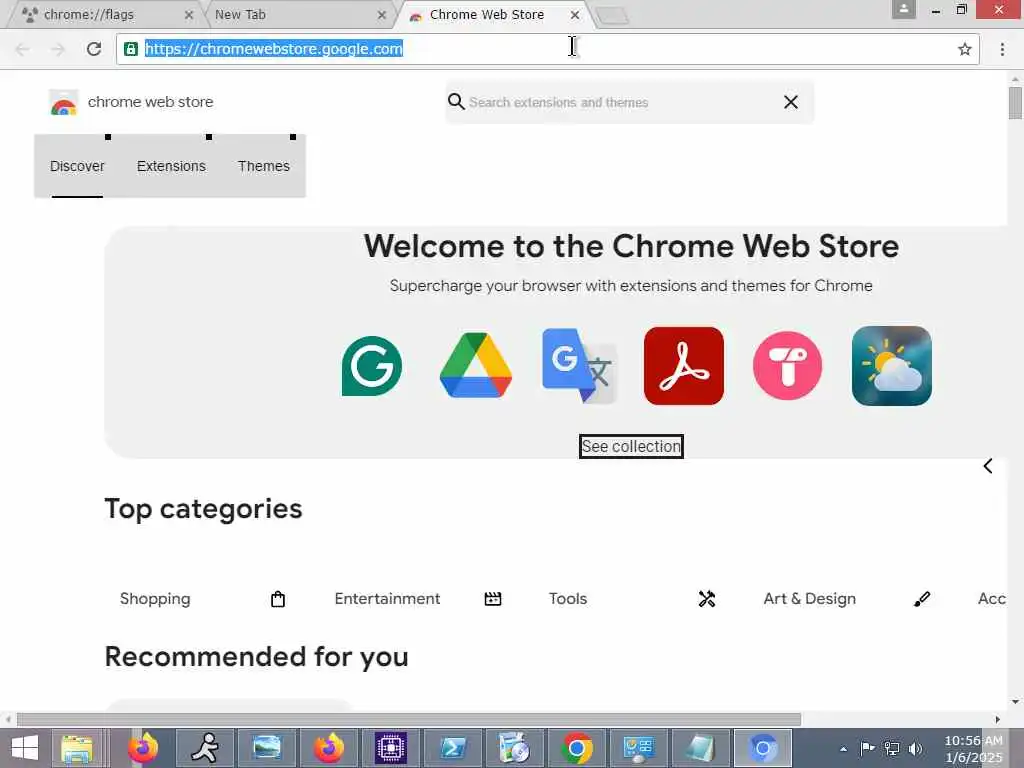Open the Google Drive extension icon
Viewport: 1024px width, 768px height.
point(475,366)
